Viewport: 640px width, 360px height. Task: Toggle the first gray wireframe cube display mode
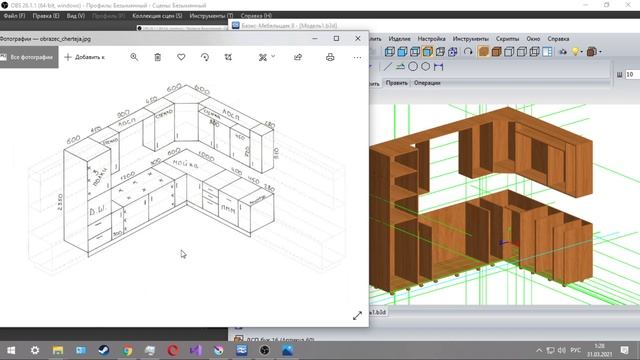tap(509, 52)
